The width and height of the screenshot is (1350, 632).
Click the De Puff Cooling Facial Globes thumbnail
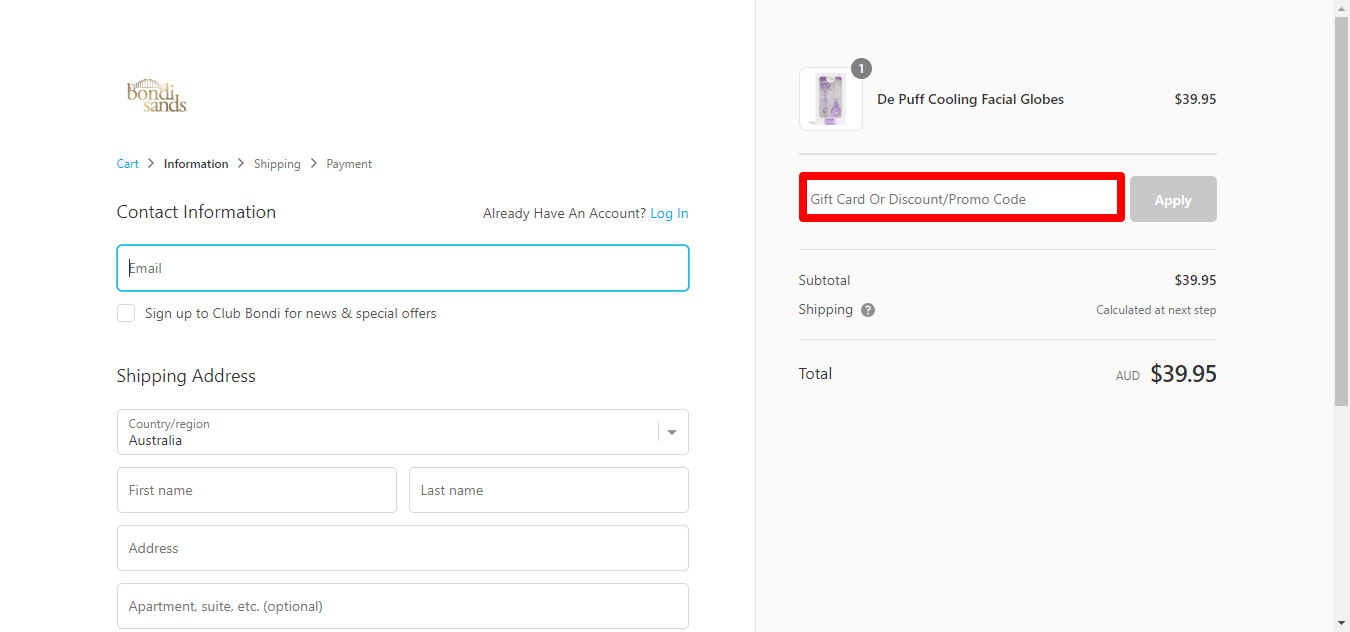point(830,99)
